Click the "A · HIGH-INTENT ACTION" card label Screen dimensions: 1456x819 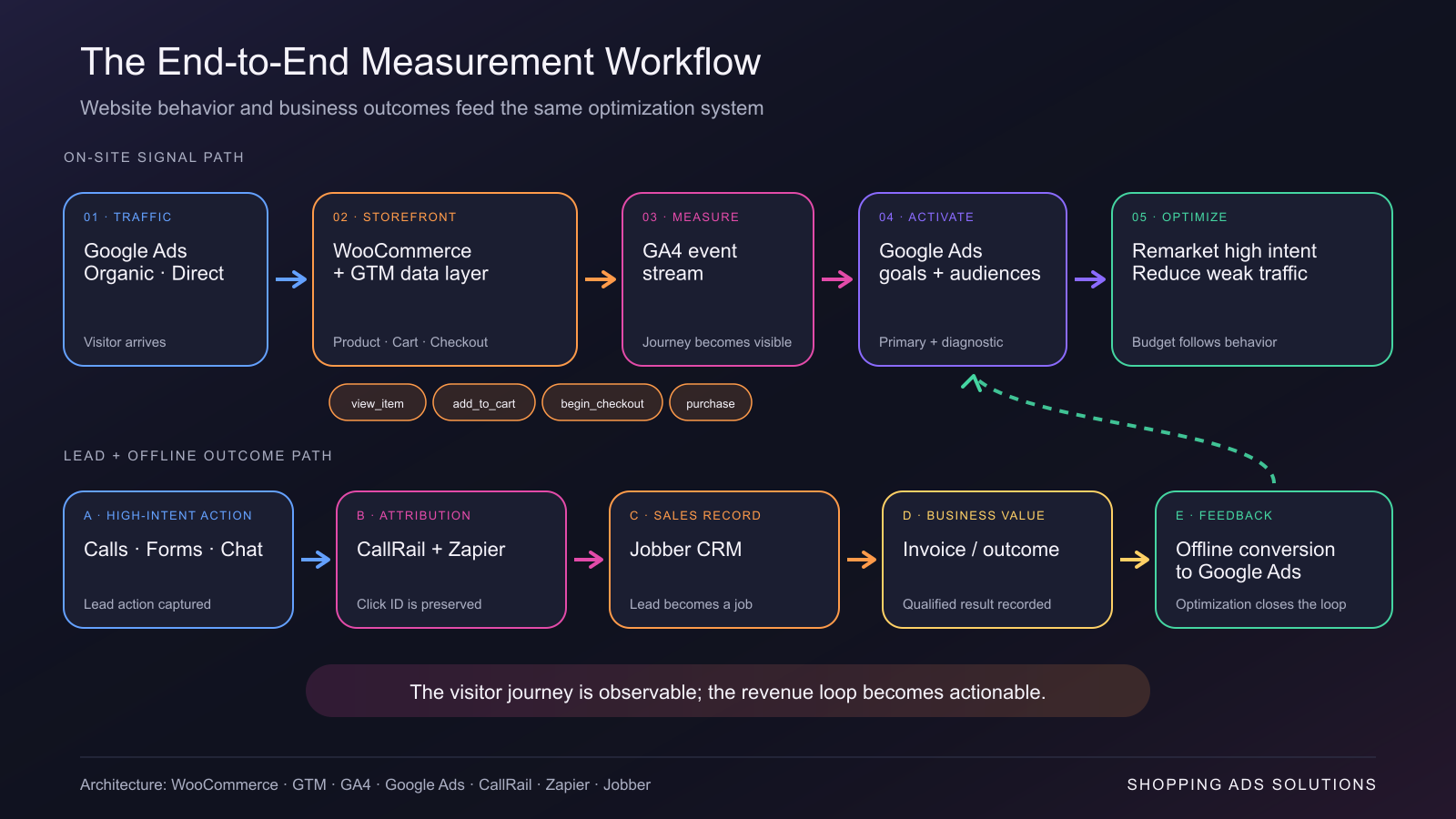(x=168, y=516)
